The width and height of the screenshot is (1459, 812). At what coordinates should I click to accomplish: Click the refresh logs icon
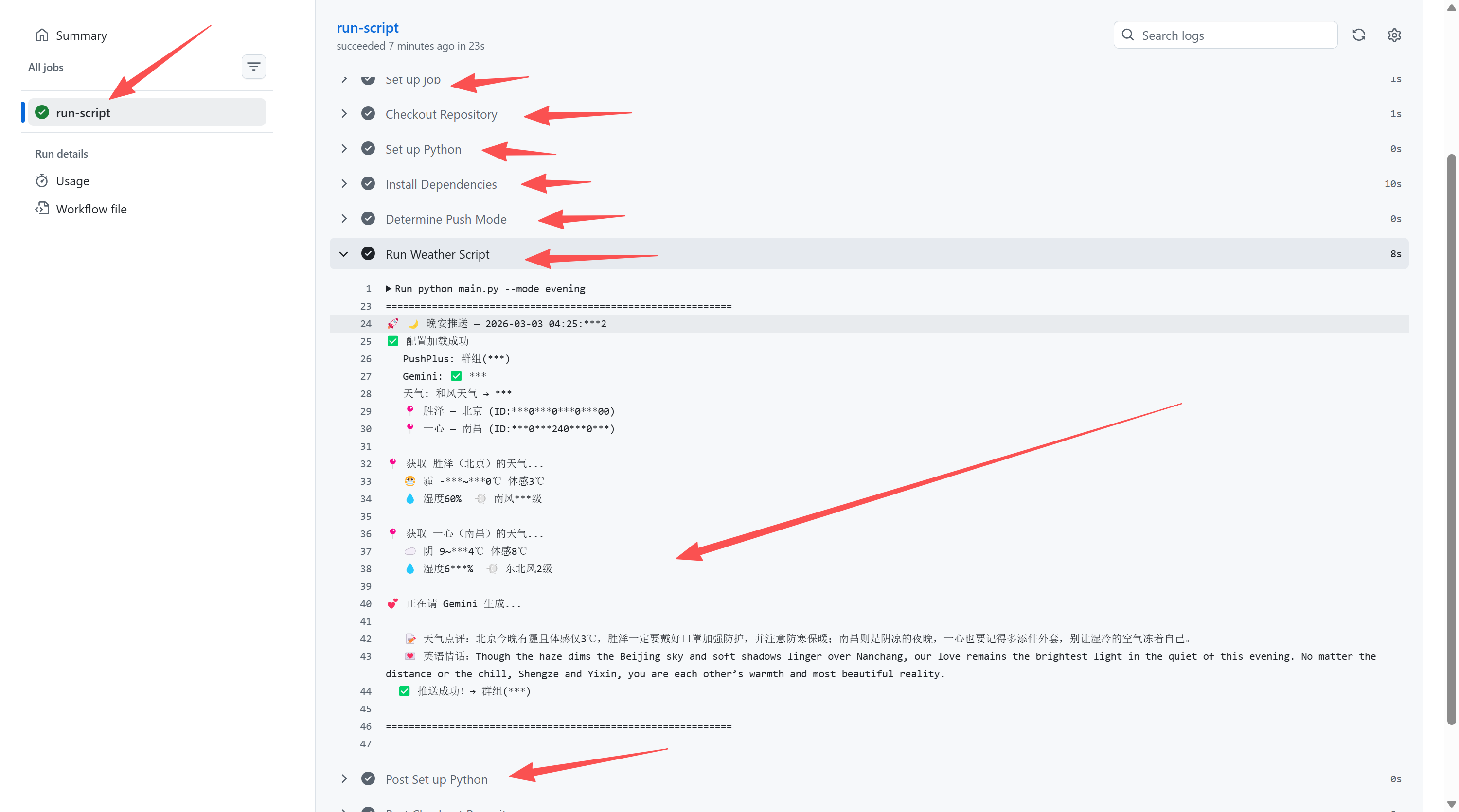pyautogui.click(x=1359, y=35)
